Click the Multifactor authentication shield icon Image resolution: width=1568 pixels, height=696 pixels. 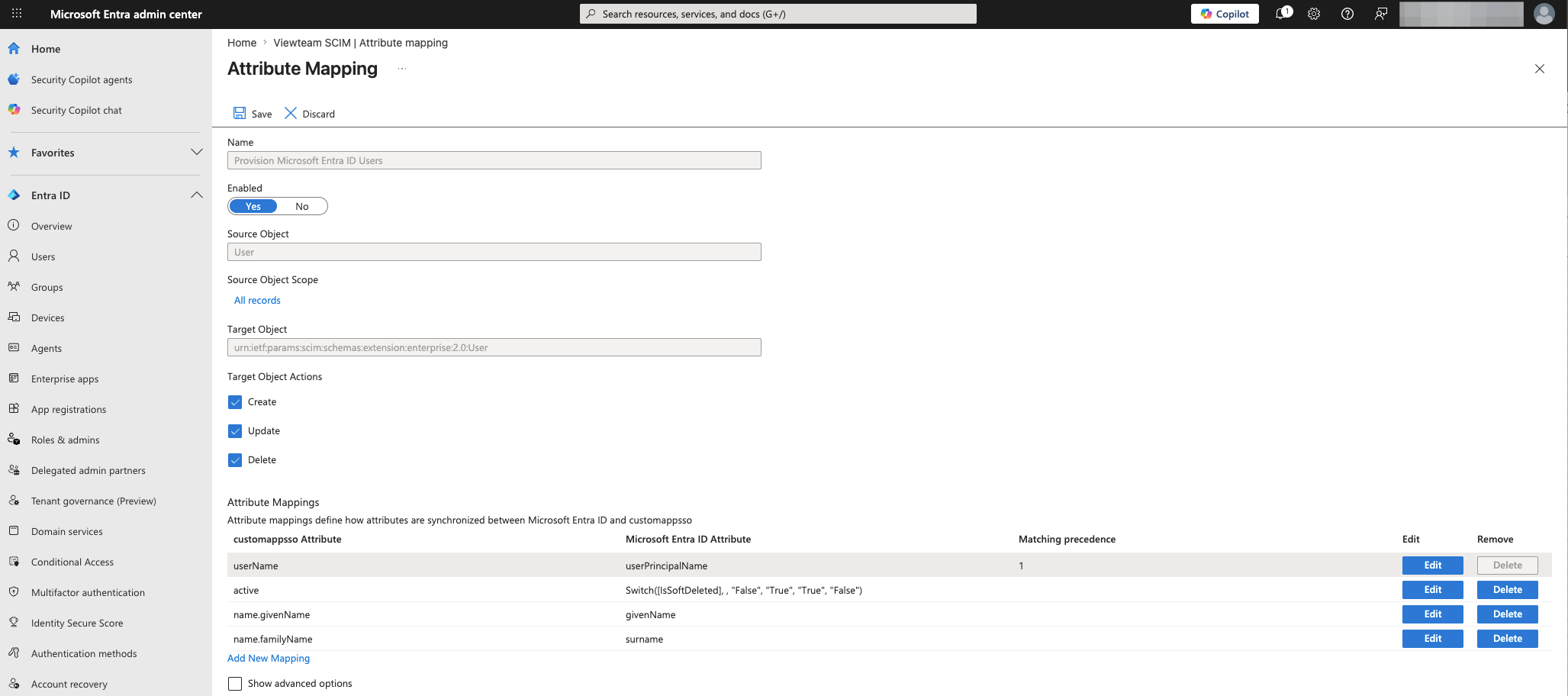click(x=14, y=591)
